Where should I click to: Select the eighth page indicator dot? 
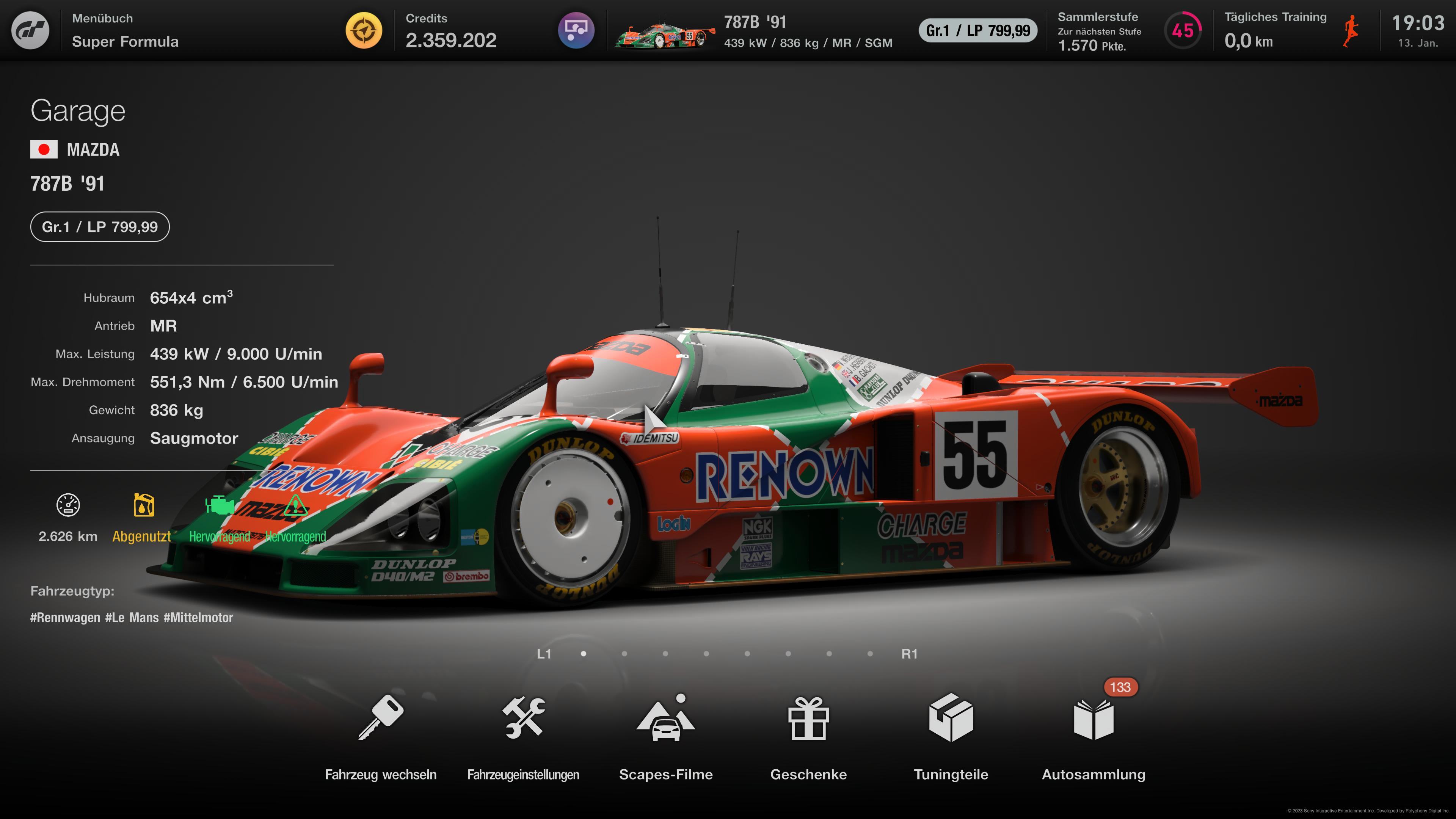point(870,654)
